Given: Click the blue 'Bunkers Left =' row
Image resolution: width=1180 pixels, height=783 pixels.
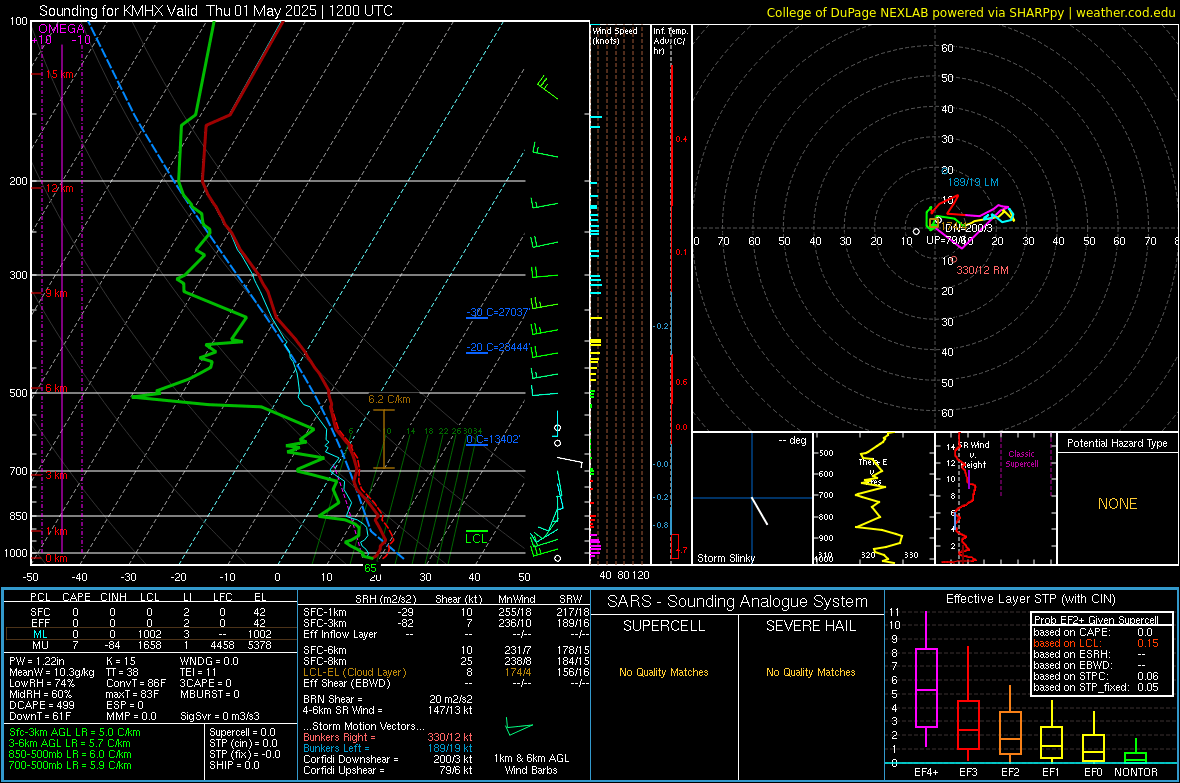Looking at the screenshot, I should [x=388, y=748].
